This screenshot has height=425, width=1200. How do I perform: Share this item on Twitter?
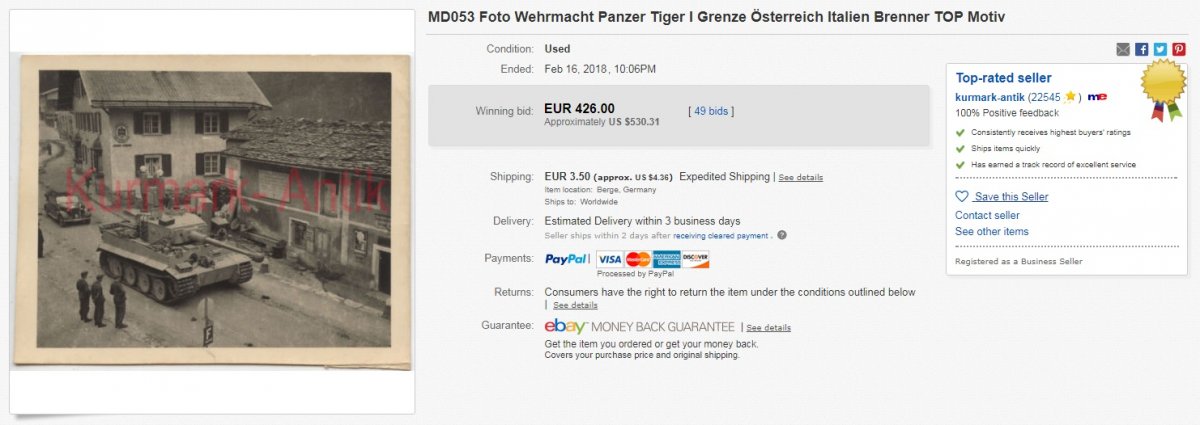tap(1160, 49)
